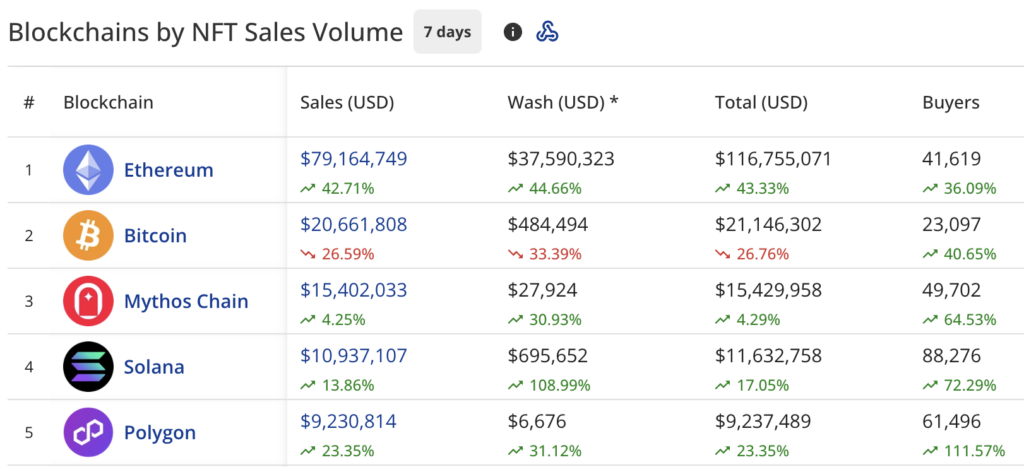Click Bitcoin sales value $20,661,808
The image size is (1024, 467).
(354, 225)
